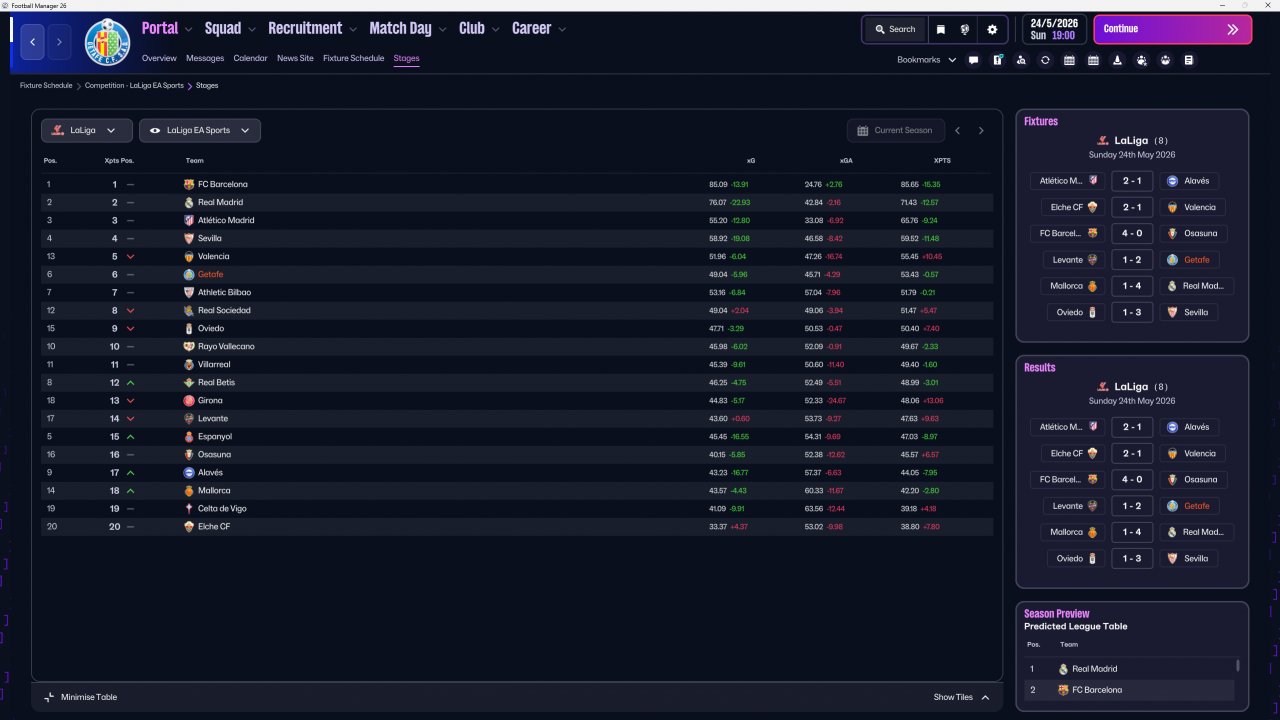The image size is (1280, 720).
Task: Open the Search button
Action: pos(895,30)
